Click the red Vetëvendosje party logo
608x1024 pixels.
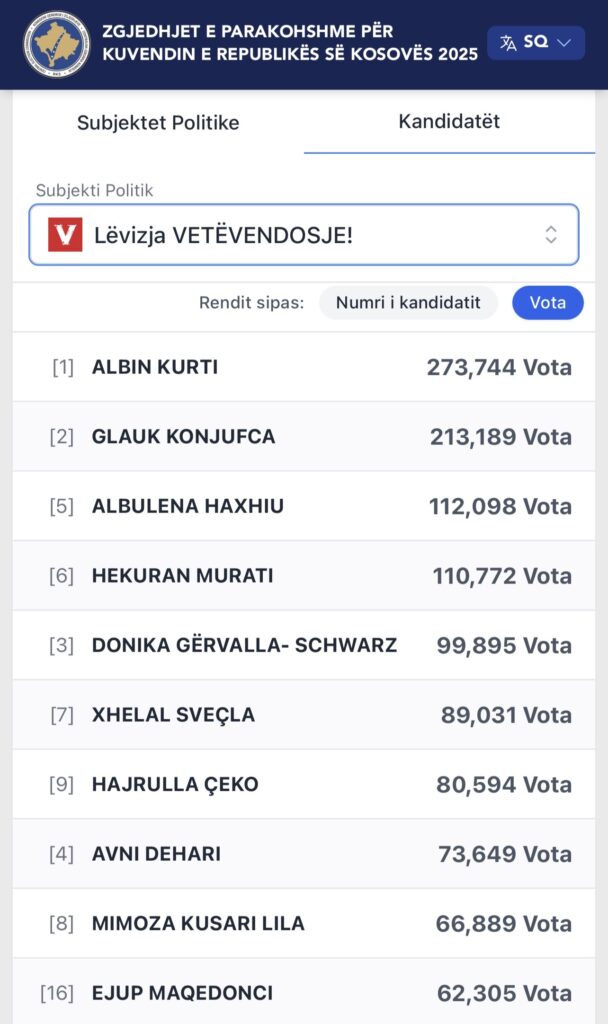[65, 236]
